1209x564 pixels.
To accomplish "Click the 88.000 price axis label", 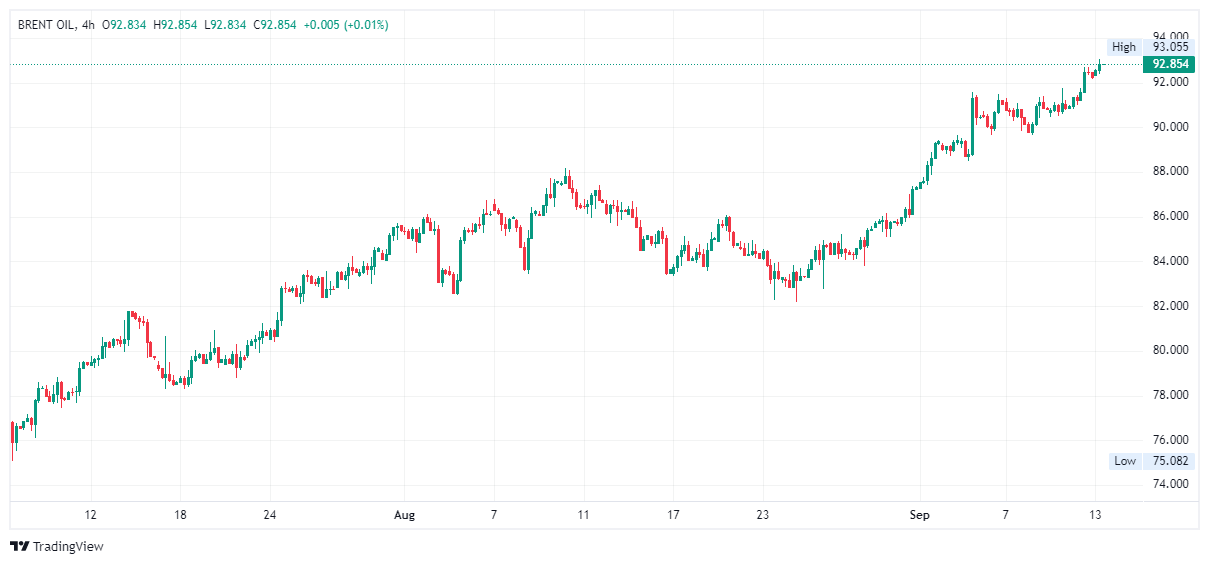I will (x=1170, y=171).
